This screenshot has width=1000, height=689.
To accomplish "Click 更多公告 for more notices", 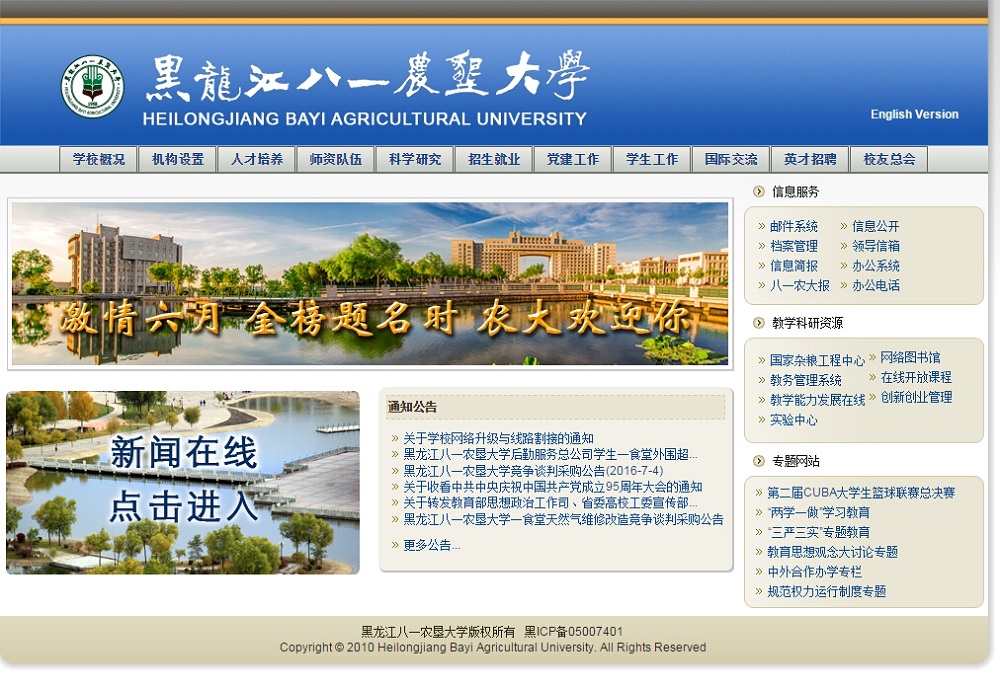I will [x=432, y=545].
